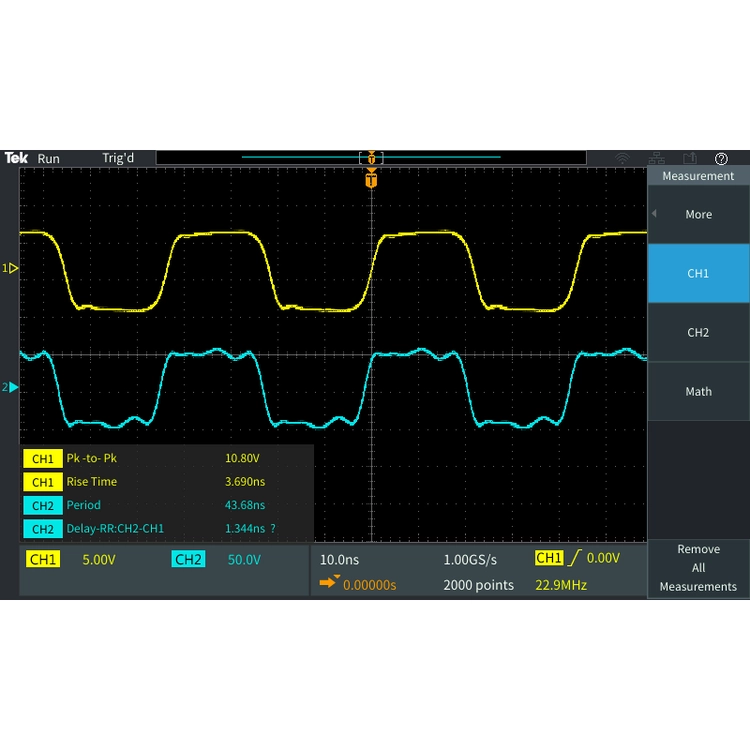The height and width of the screenshot is (750, 750).
Task: Select the cyan channel 2 ground marker
Action: point(10,387)
